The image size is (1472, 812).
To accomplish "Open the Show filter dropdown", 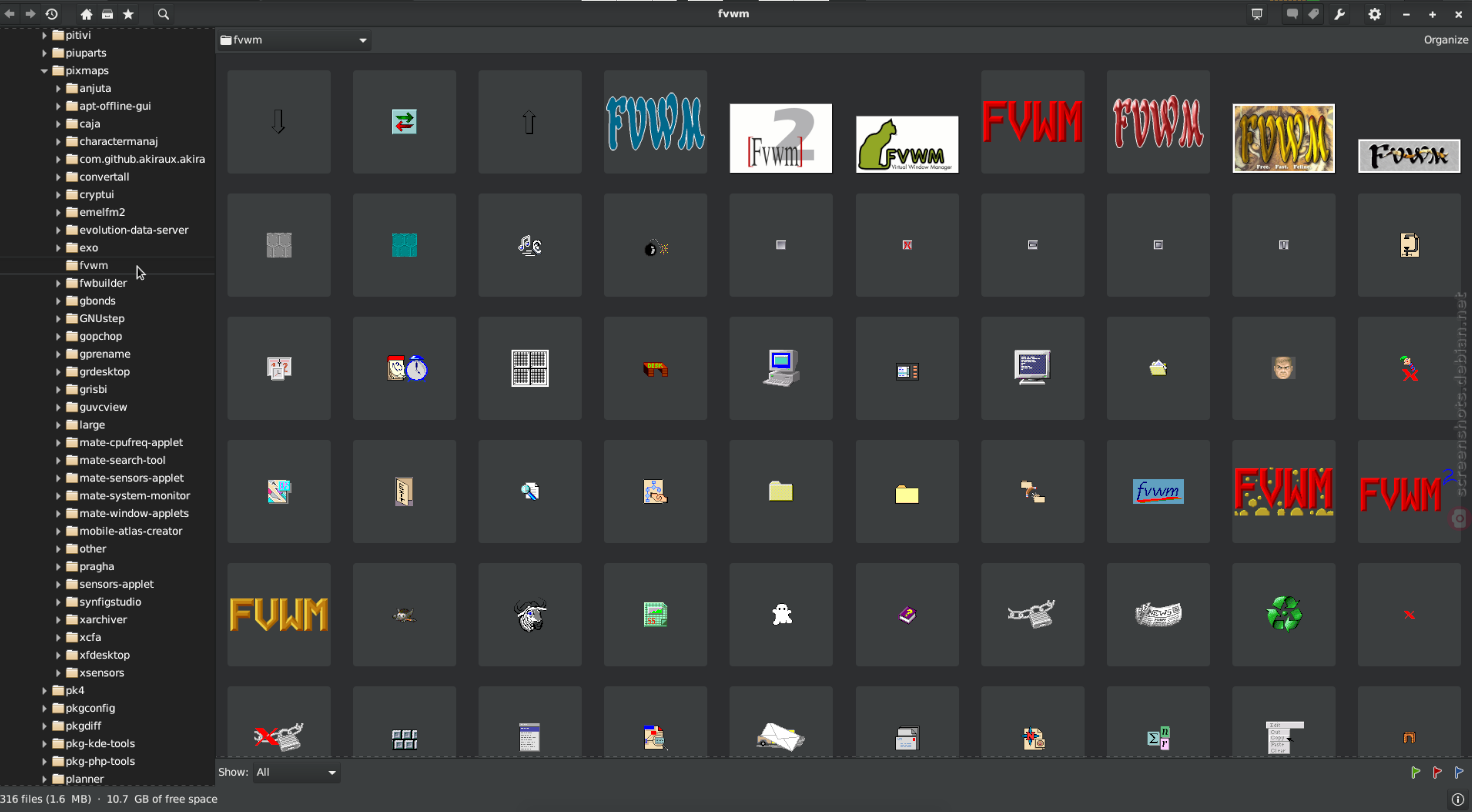I will [296, 772].
